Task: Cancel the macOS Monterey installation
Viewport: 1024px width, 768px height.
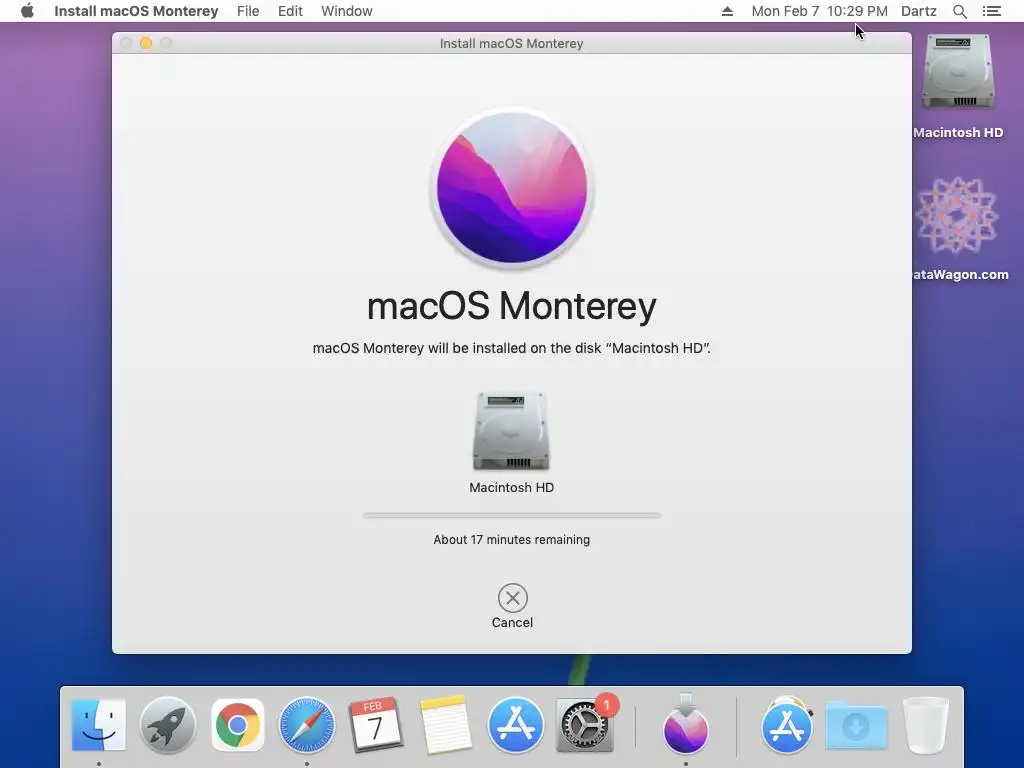Action: click(x=513, y=598)
